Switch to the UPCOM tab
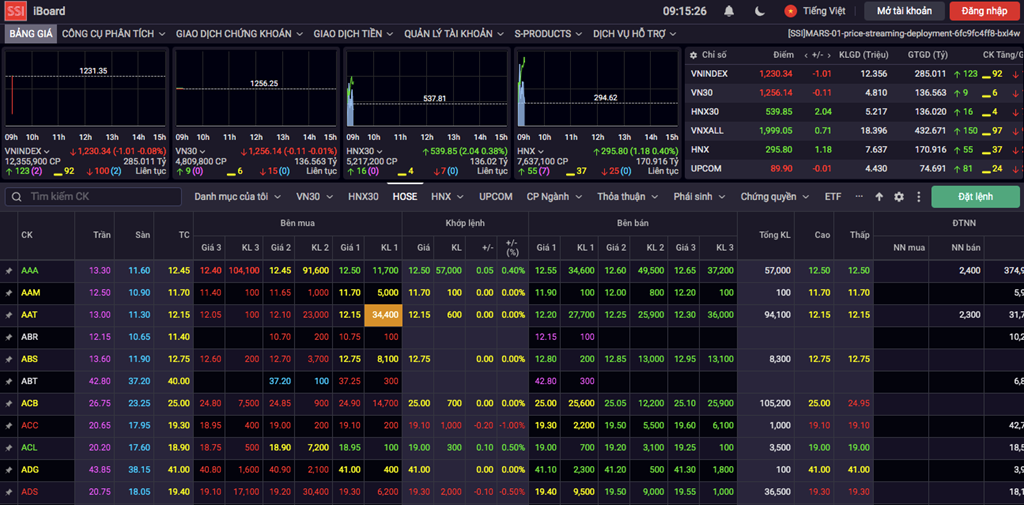The width and height of the screenshot is (1024, 505). [x=496, y=197]
